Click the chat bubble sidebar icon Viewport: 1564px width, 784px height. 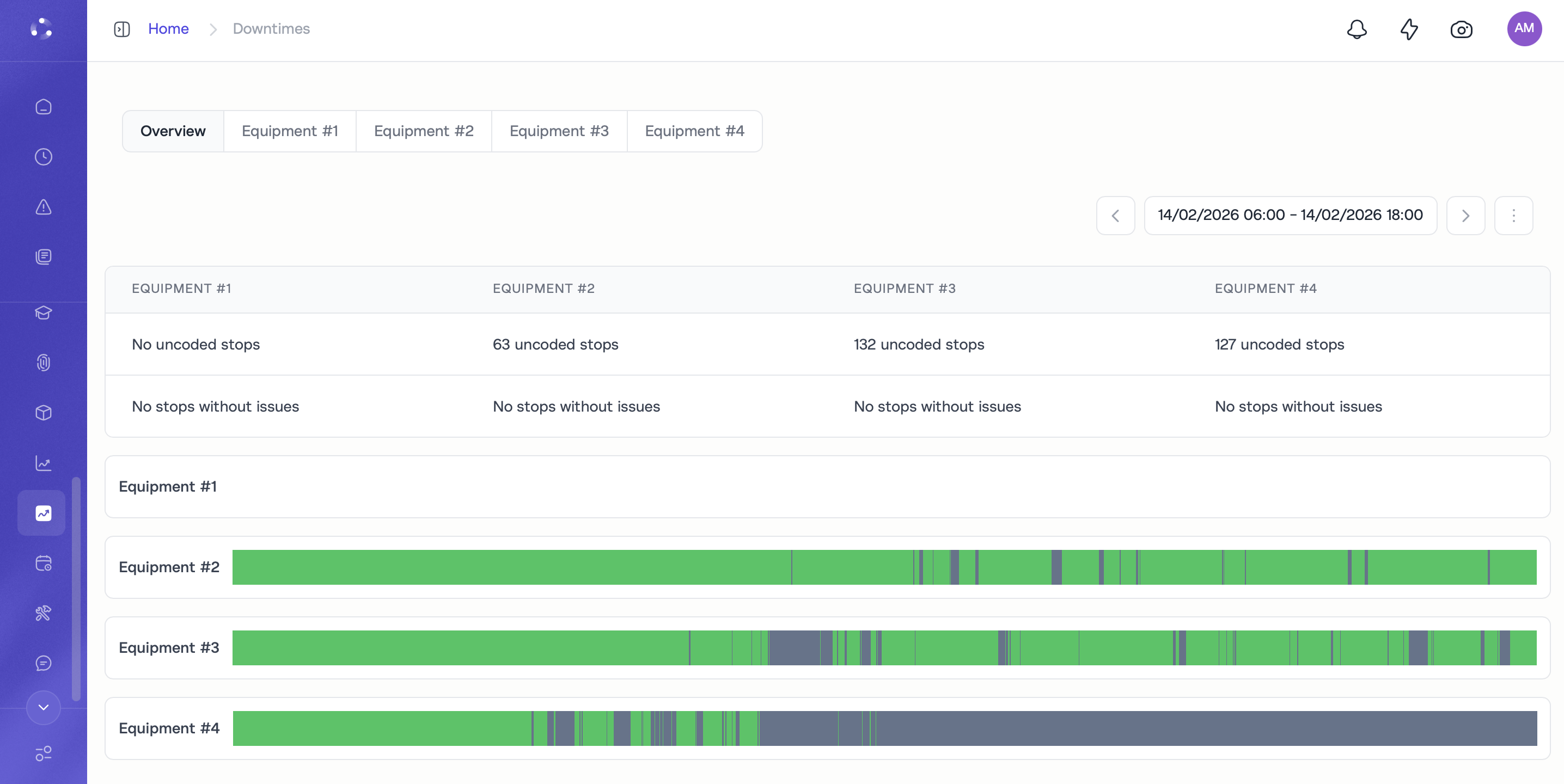[43, 663]
